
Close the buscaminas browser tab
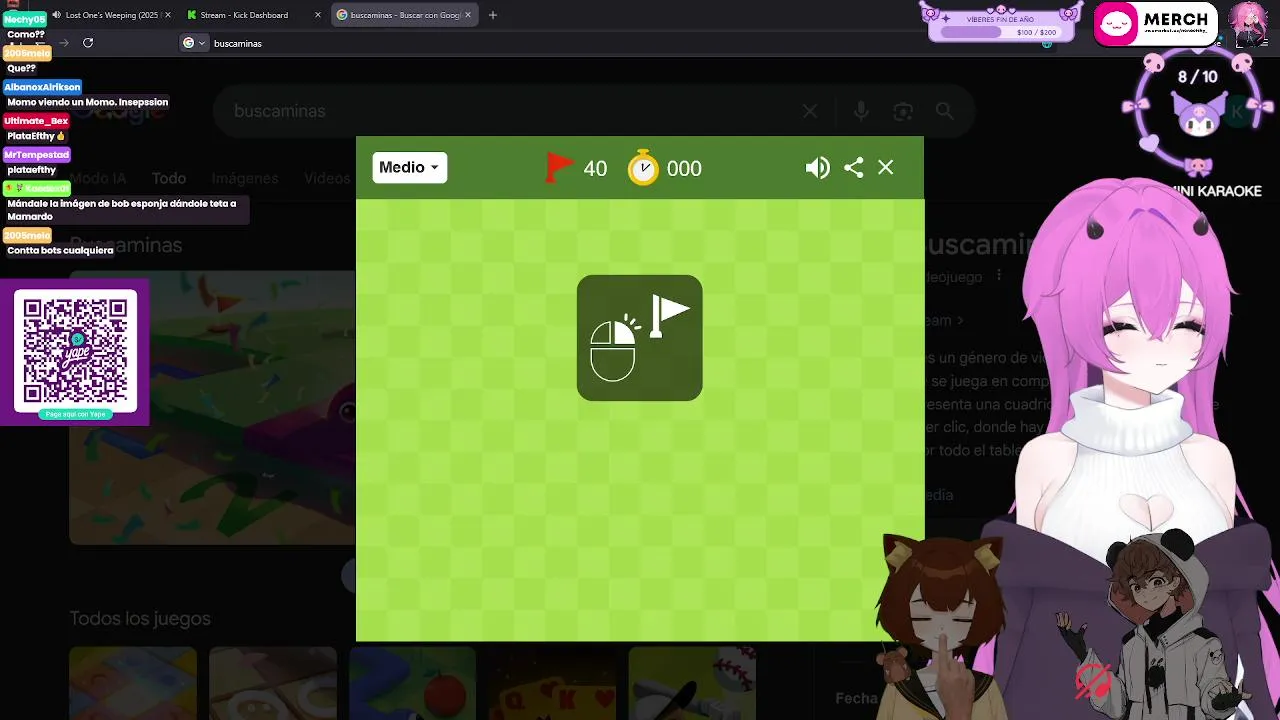pos(468,15)
